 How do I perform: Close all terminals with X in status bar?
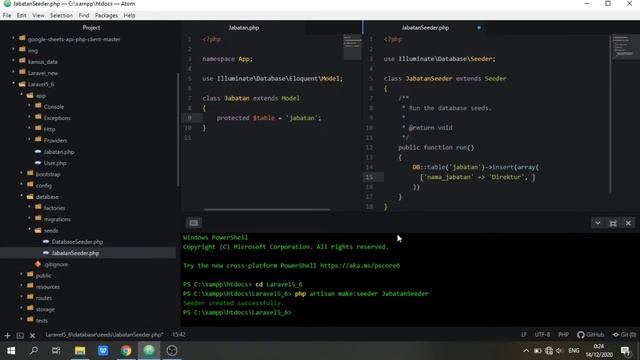click(32, 336)
